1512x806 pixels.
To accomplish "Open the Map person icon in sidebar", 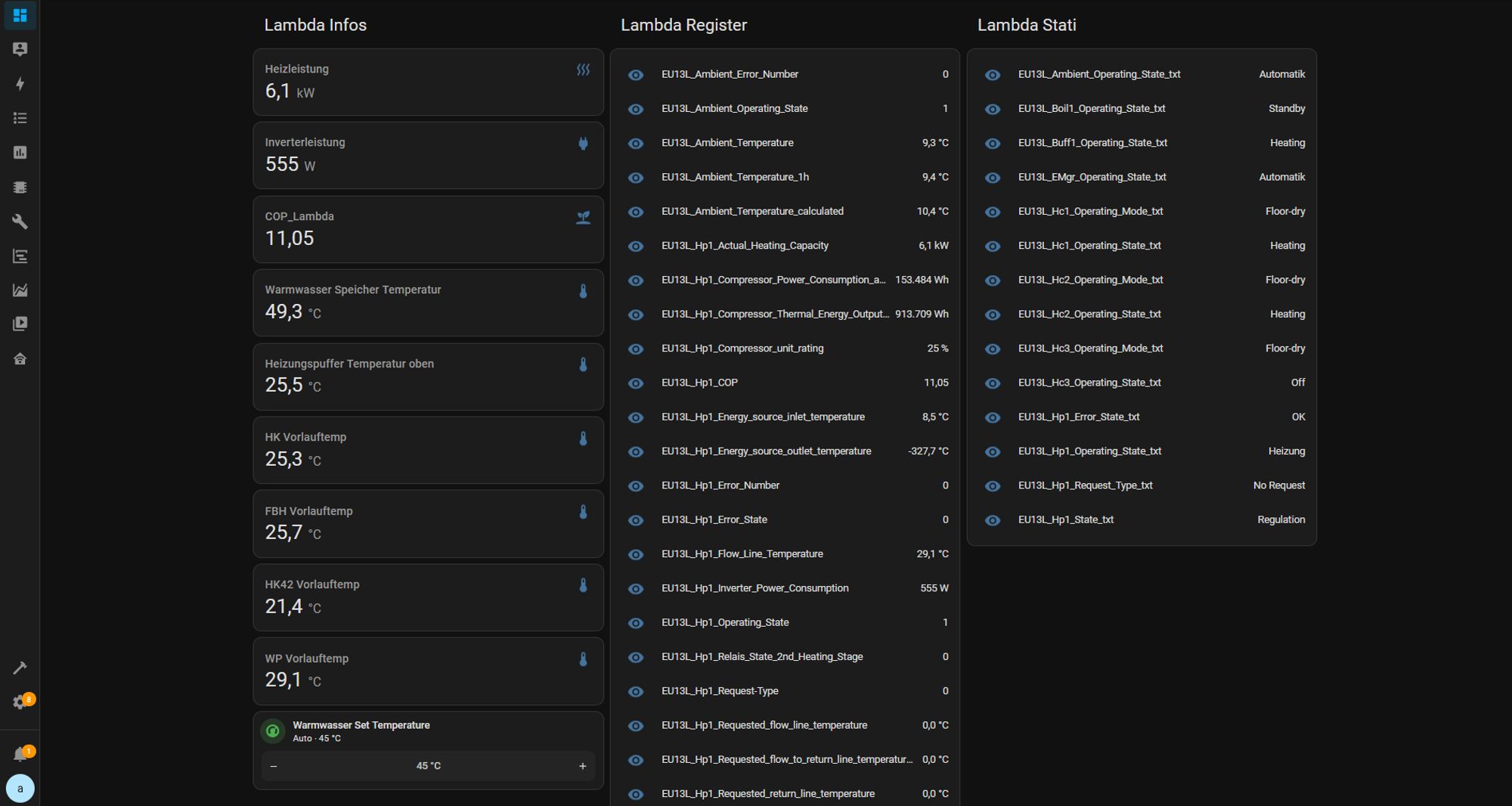I will [20, 49].
